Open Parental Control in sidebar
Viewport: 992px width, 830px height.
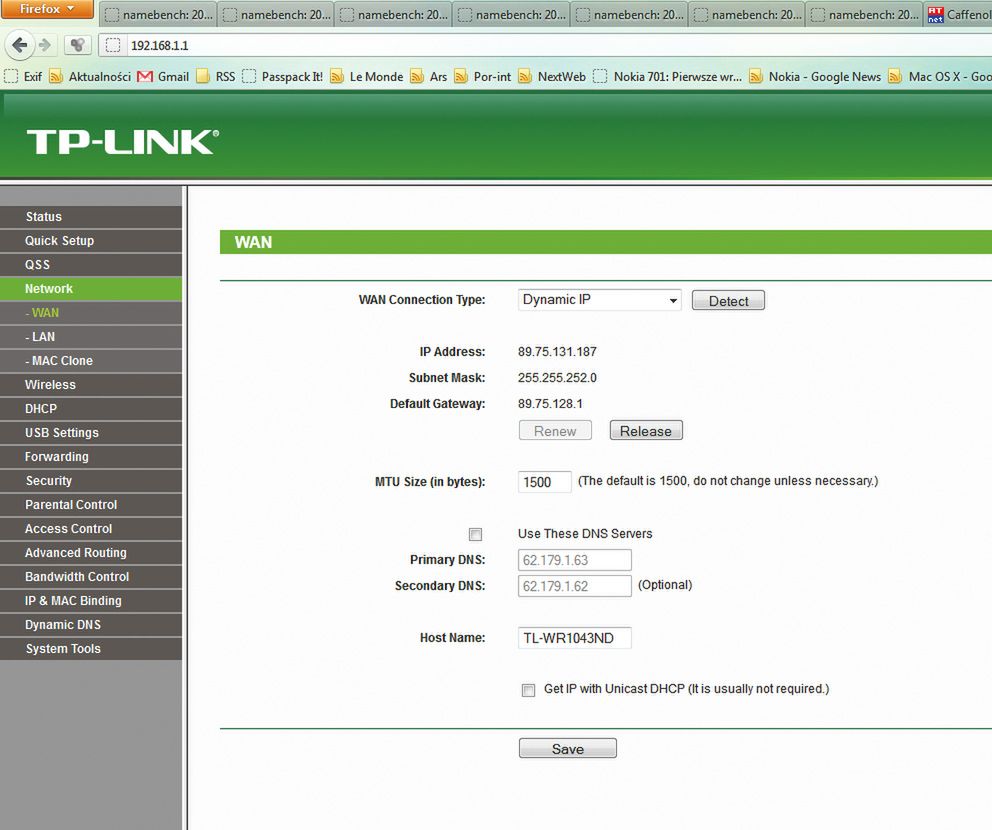90,505
